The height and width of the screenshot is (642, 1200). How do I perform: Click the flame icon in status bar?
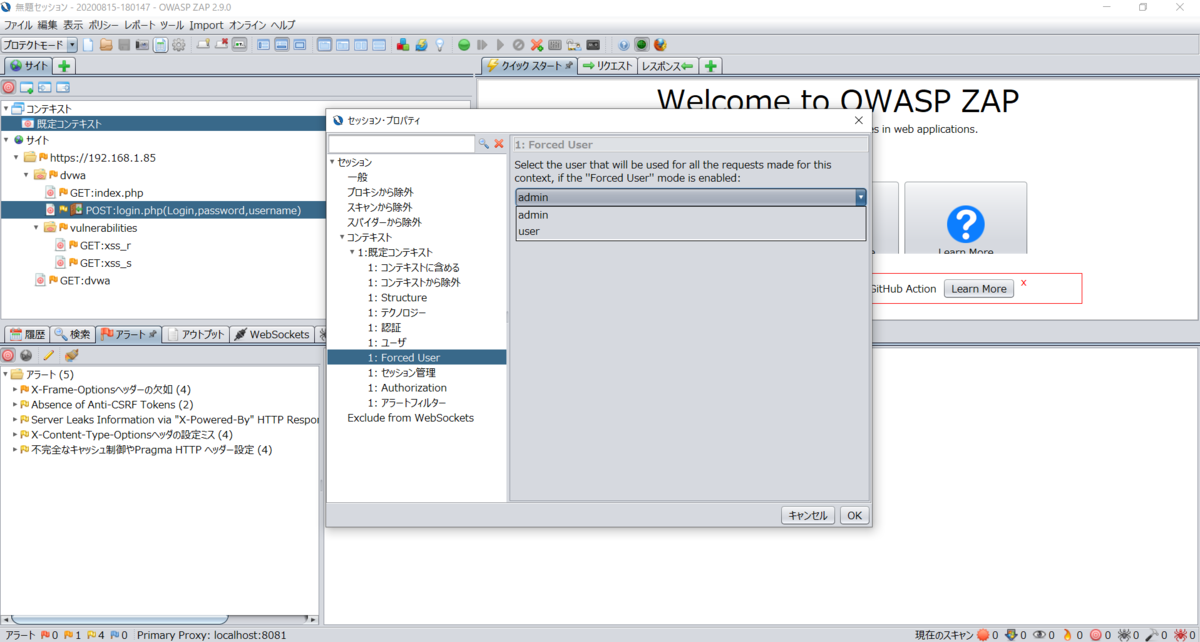coord(1066,635)
